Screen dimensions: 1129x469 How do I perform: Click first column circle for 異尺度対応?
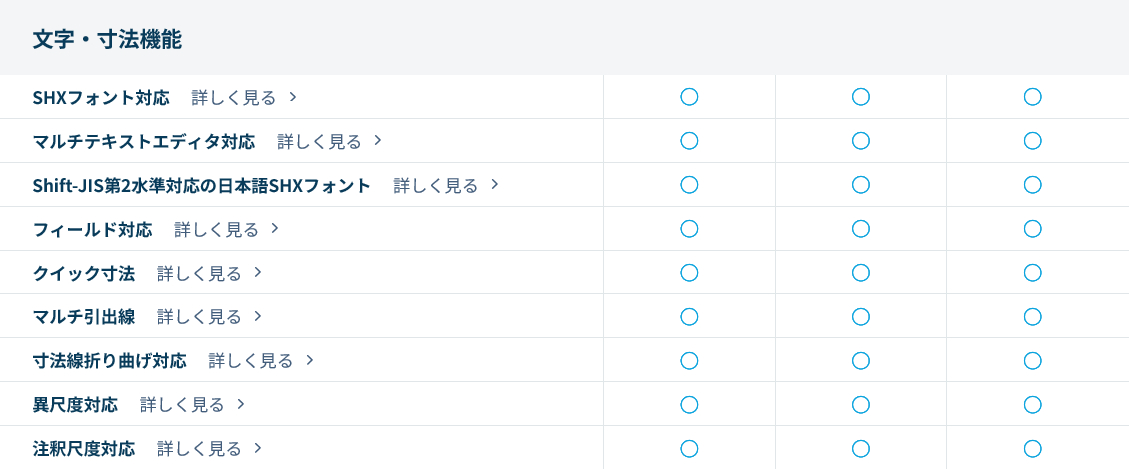689,405
